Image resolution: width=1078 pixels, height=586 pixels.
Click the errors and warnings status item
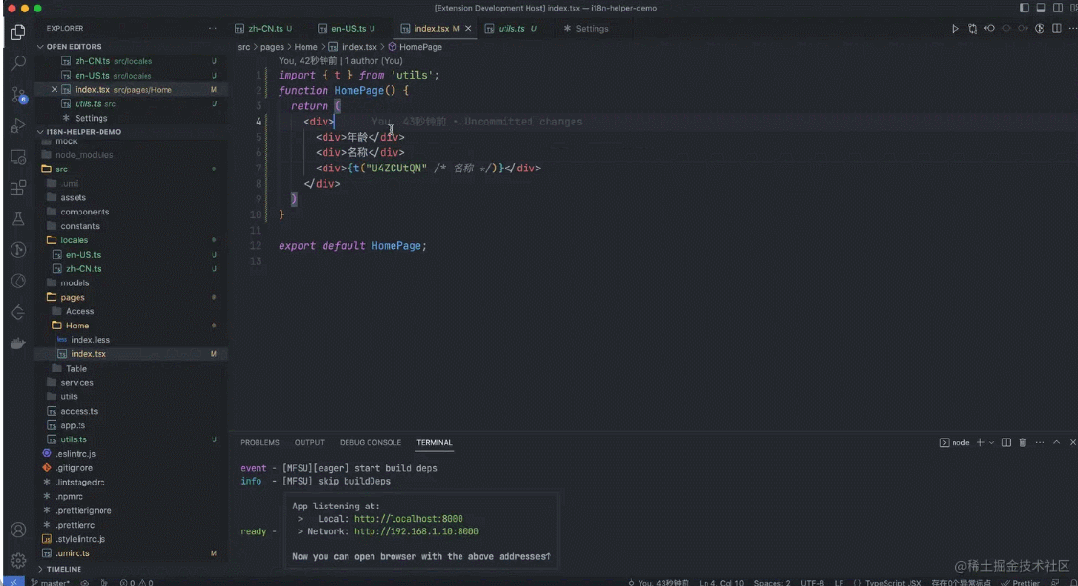pos(136,582)
